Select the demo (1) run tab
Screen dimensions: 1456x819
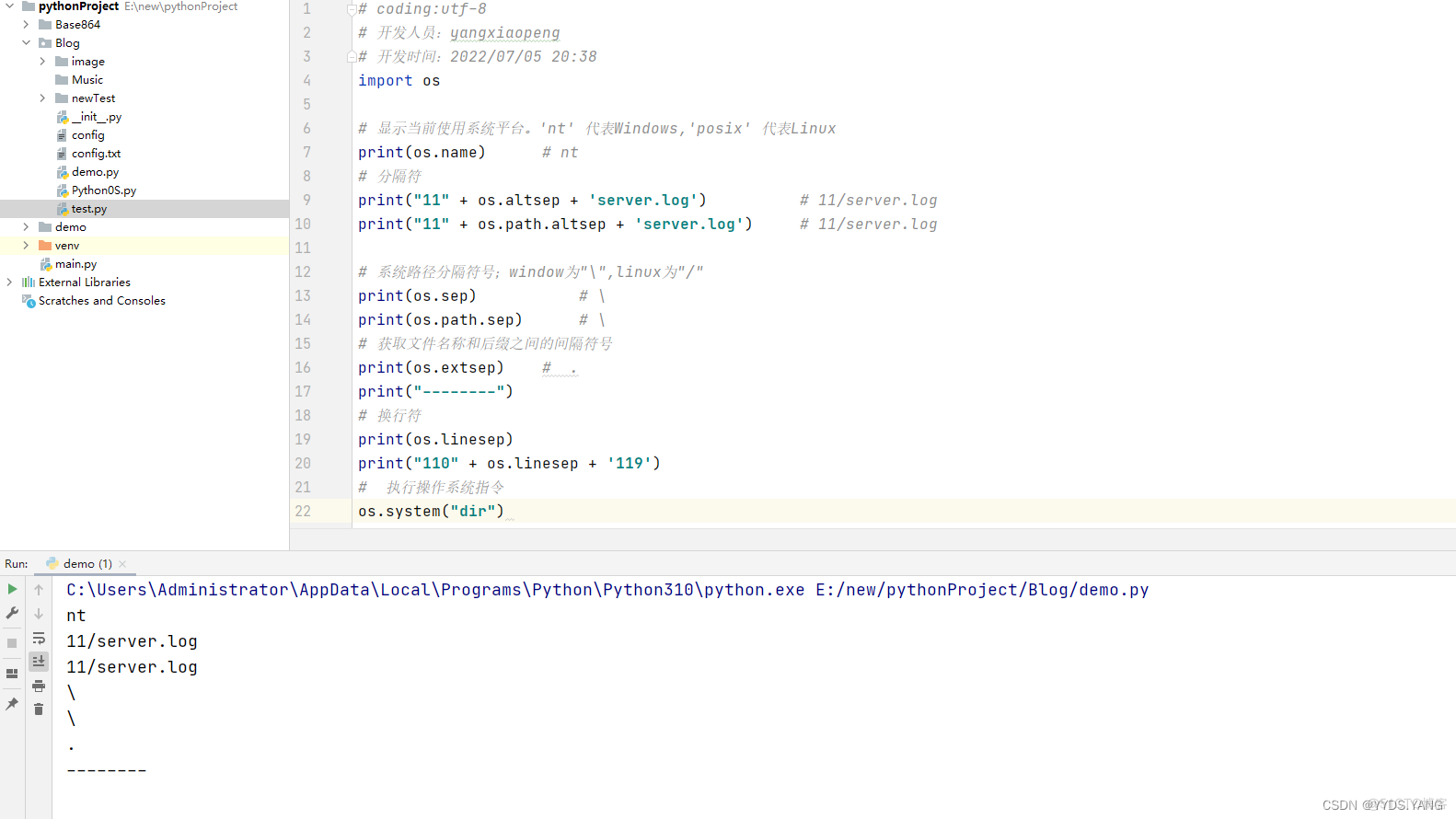[87, 564]
